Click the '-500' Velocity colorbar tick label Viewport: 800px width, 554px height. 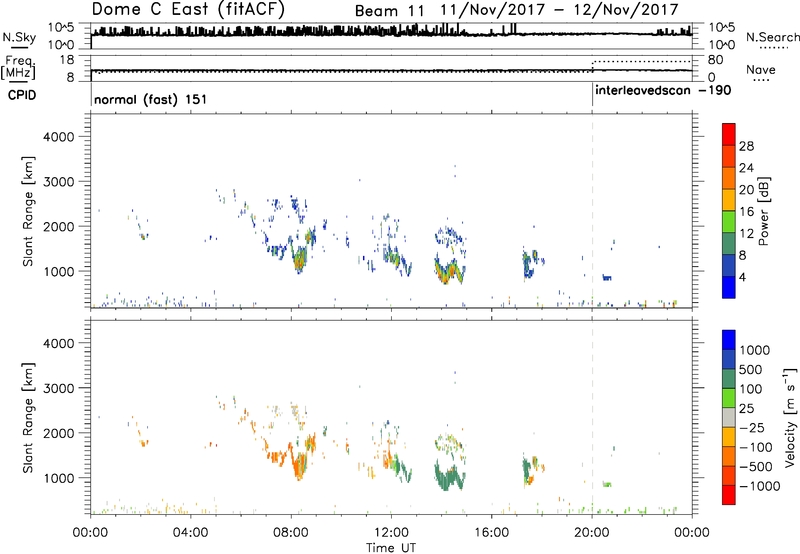756,467
